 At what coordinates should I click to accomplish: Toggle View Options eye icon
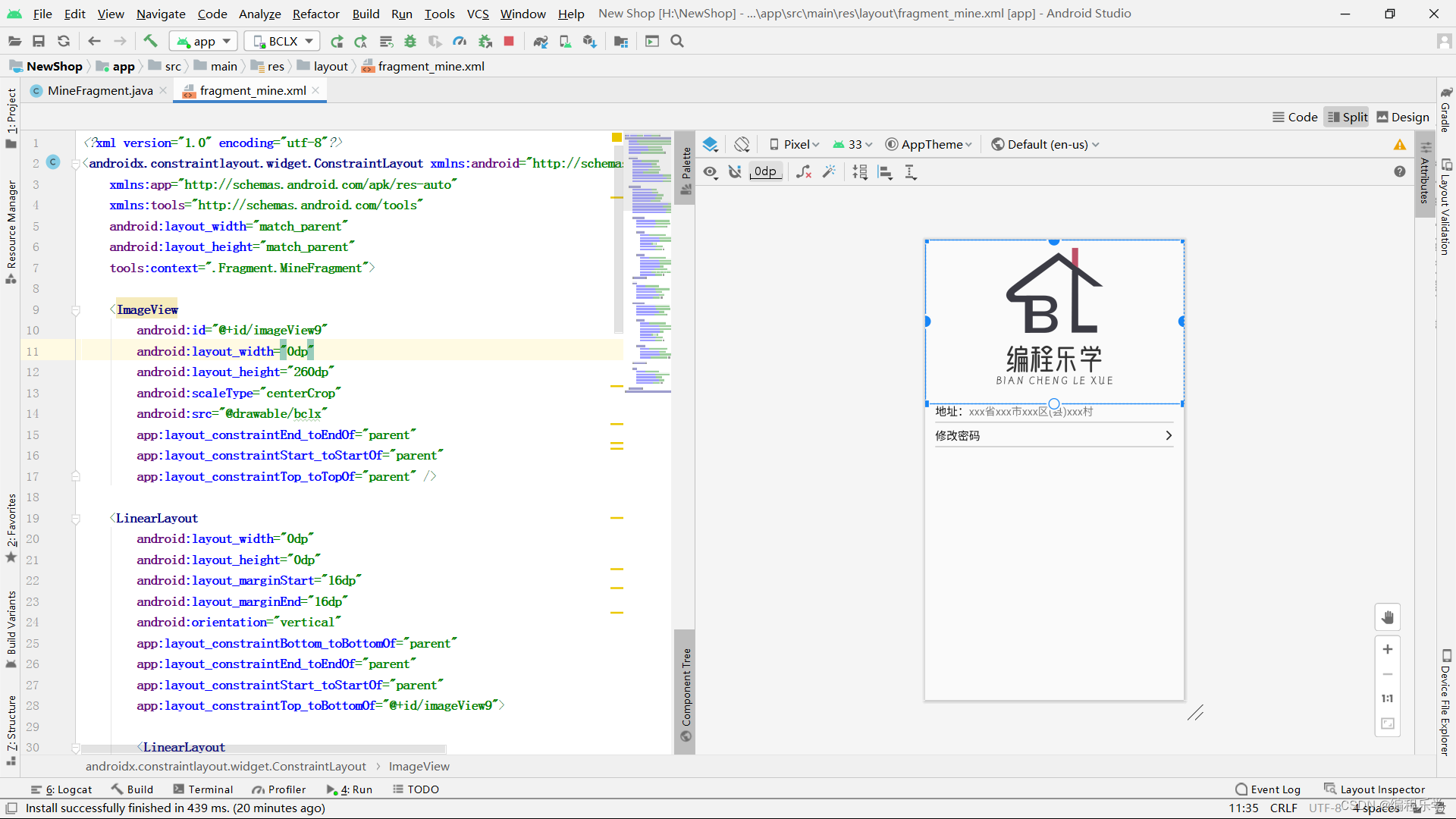(x=710, y=172)
